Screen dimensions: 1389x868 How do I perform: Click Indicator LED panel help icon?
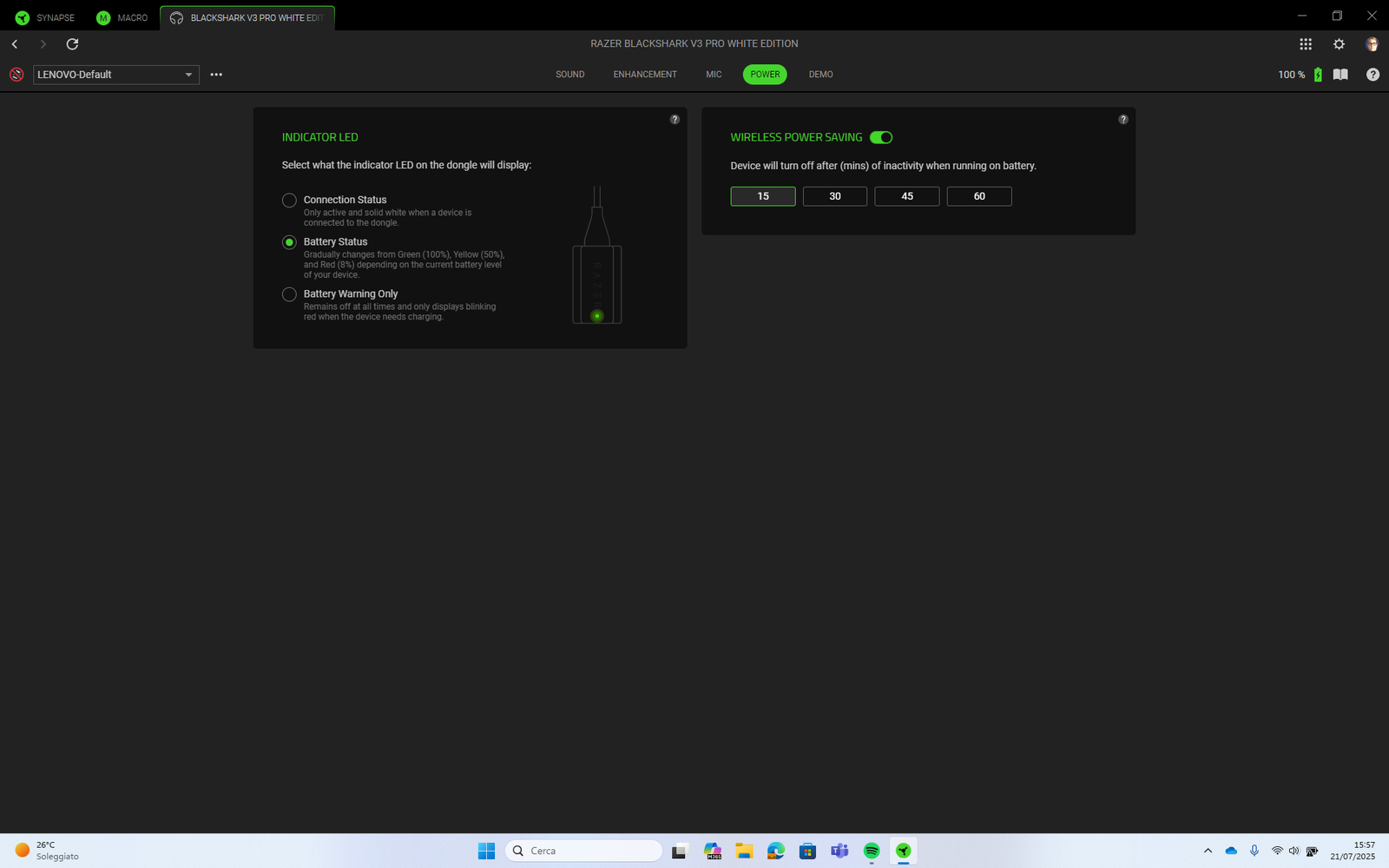pyautogui.click(x=675, y=120)
